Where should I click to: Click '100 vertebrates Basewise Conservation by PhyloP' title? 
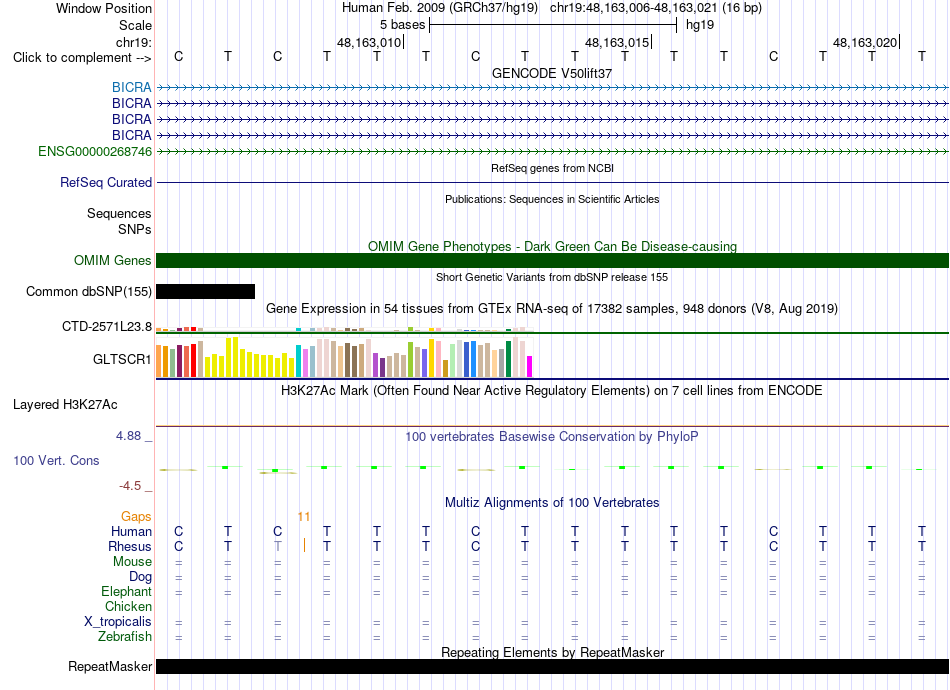[x=552, y=437]
